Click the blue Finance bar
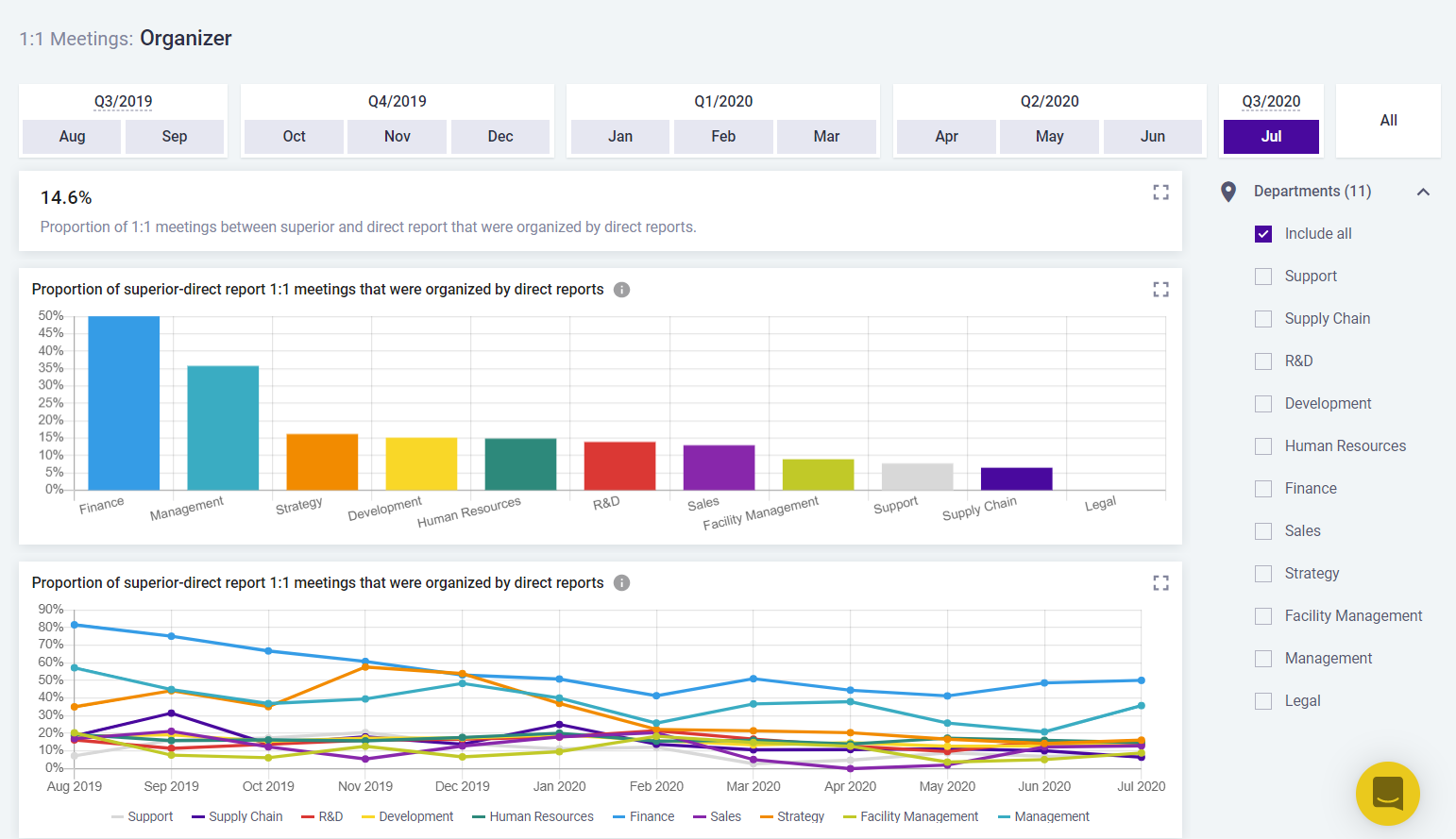This screenshot has height=839, width=1456. click(x=124, y=403)
